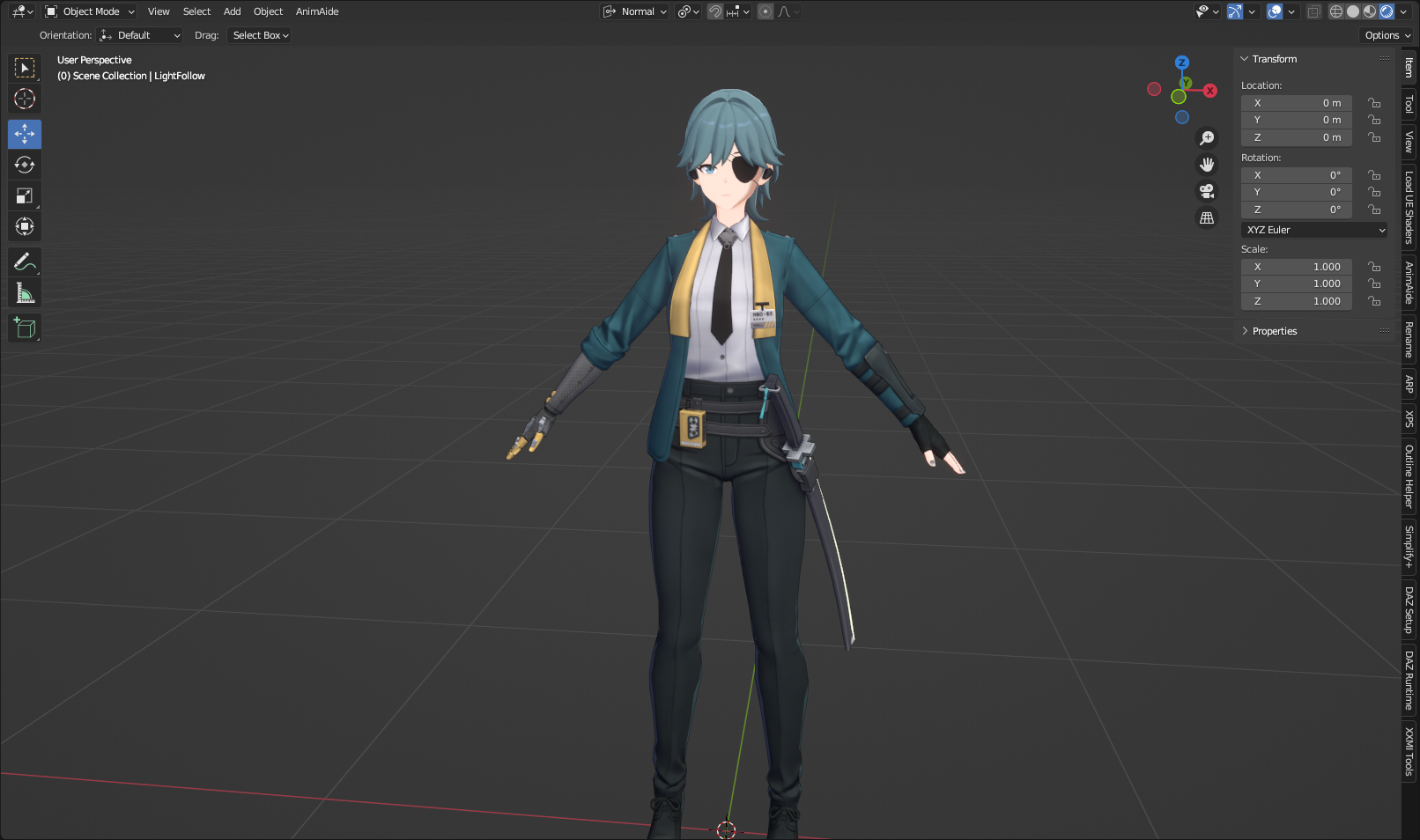This screenshot has height=840, width=1420.
Task: Open the Object Mode dropdown
Action: click(90, 11)
